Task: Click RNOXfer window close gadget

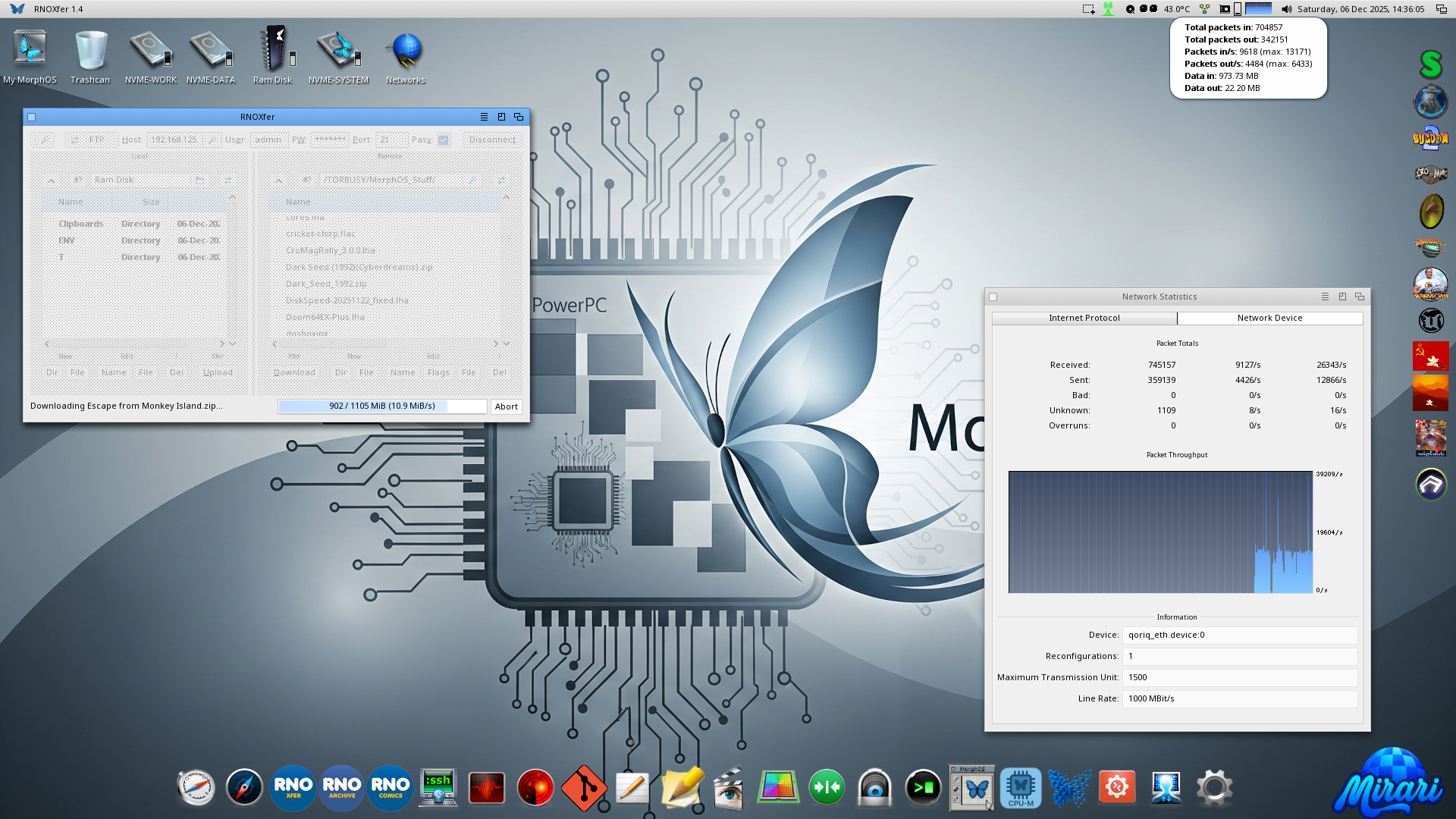Action: [32, 118]
